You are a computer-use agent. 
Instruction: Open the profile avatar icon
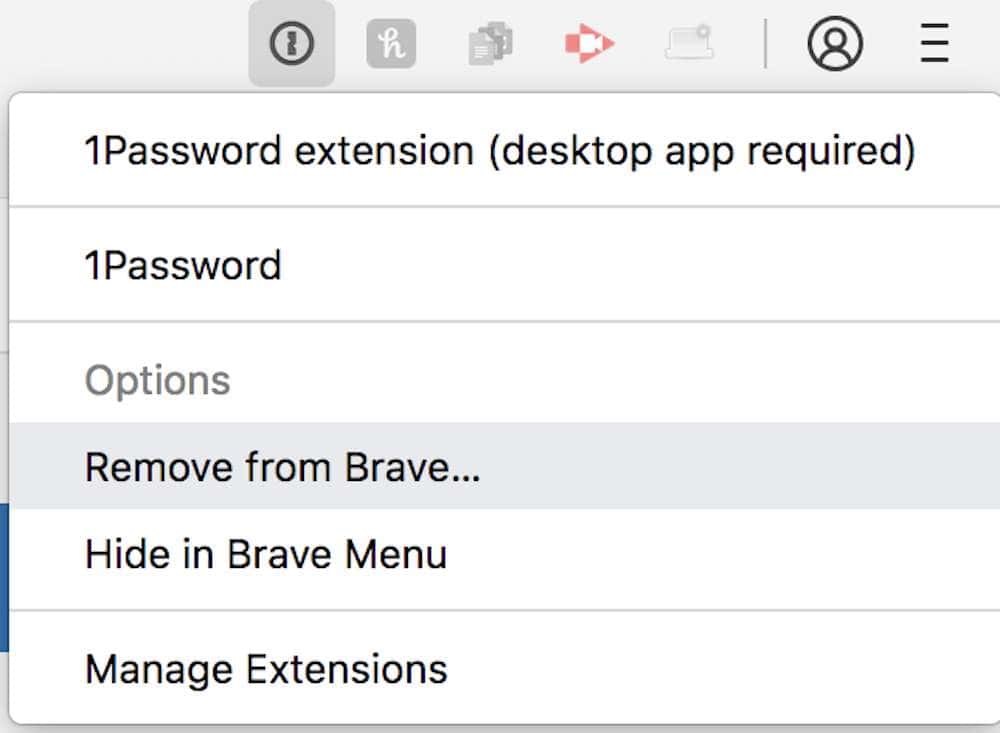(x=835, y=45)
